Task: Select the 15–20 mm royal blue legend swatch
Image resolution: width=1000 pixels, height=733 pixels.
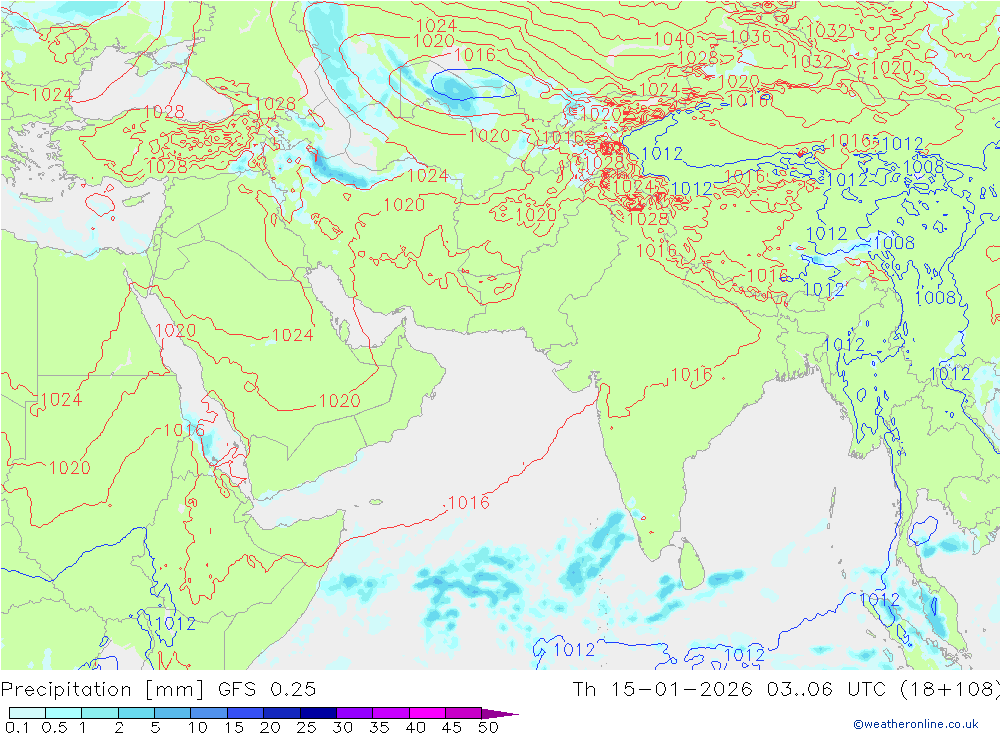Action: (245, 713)
